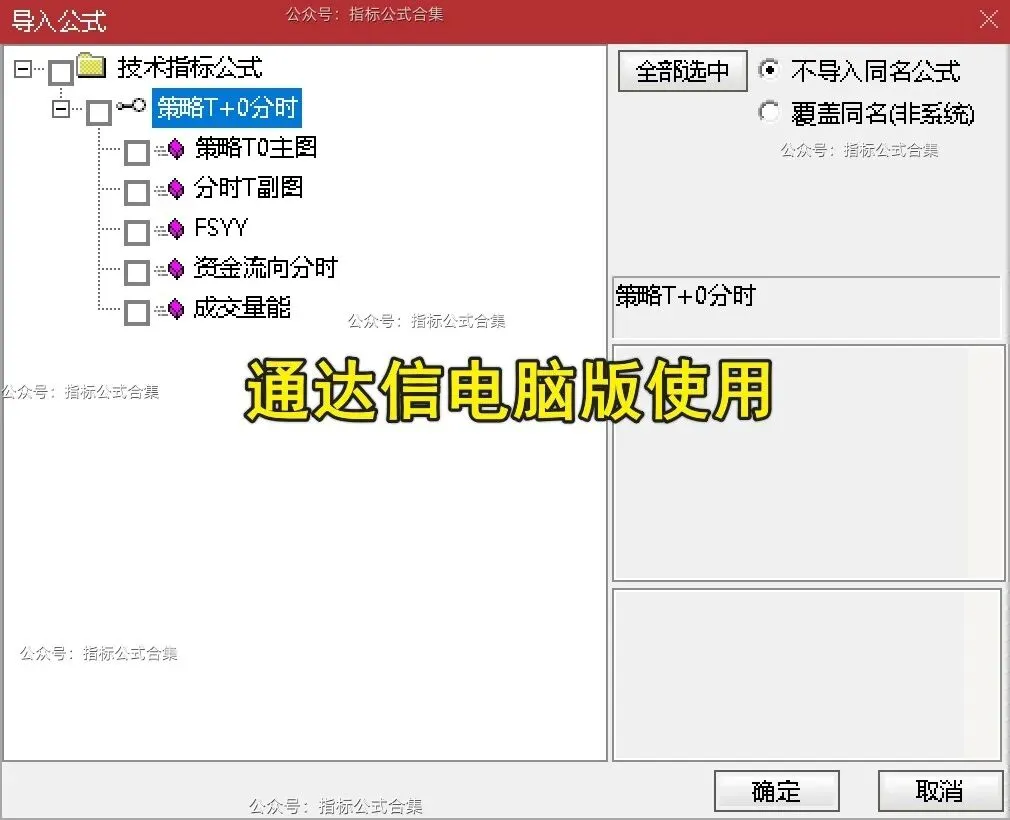Viewport: 1010px width, 820px height.
Task: Tick the 策略T0主图 checkbox
Action: [x=137, y=153]
